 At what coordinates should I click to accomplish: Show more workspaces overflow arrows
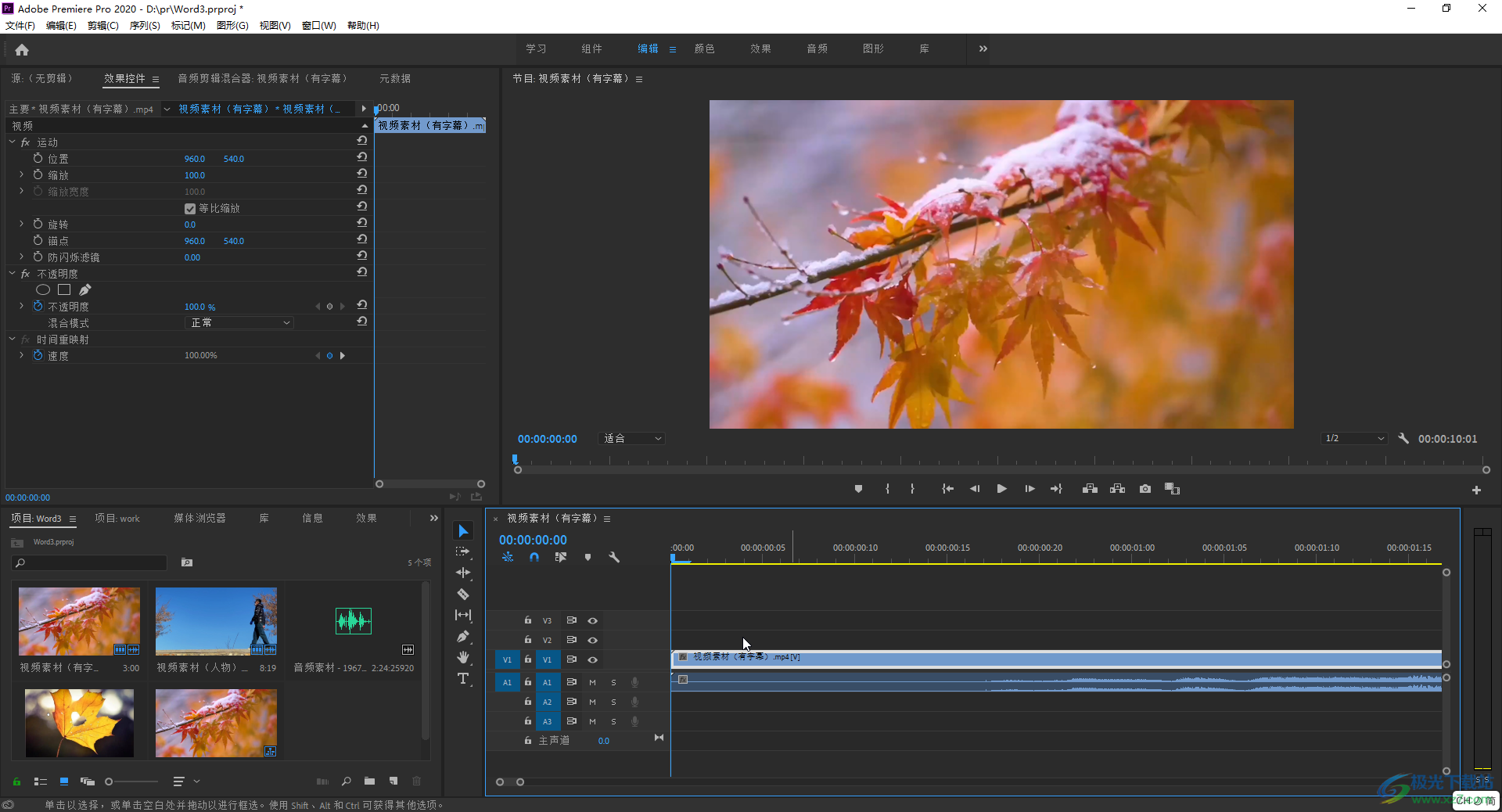click(983, 49)
